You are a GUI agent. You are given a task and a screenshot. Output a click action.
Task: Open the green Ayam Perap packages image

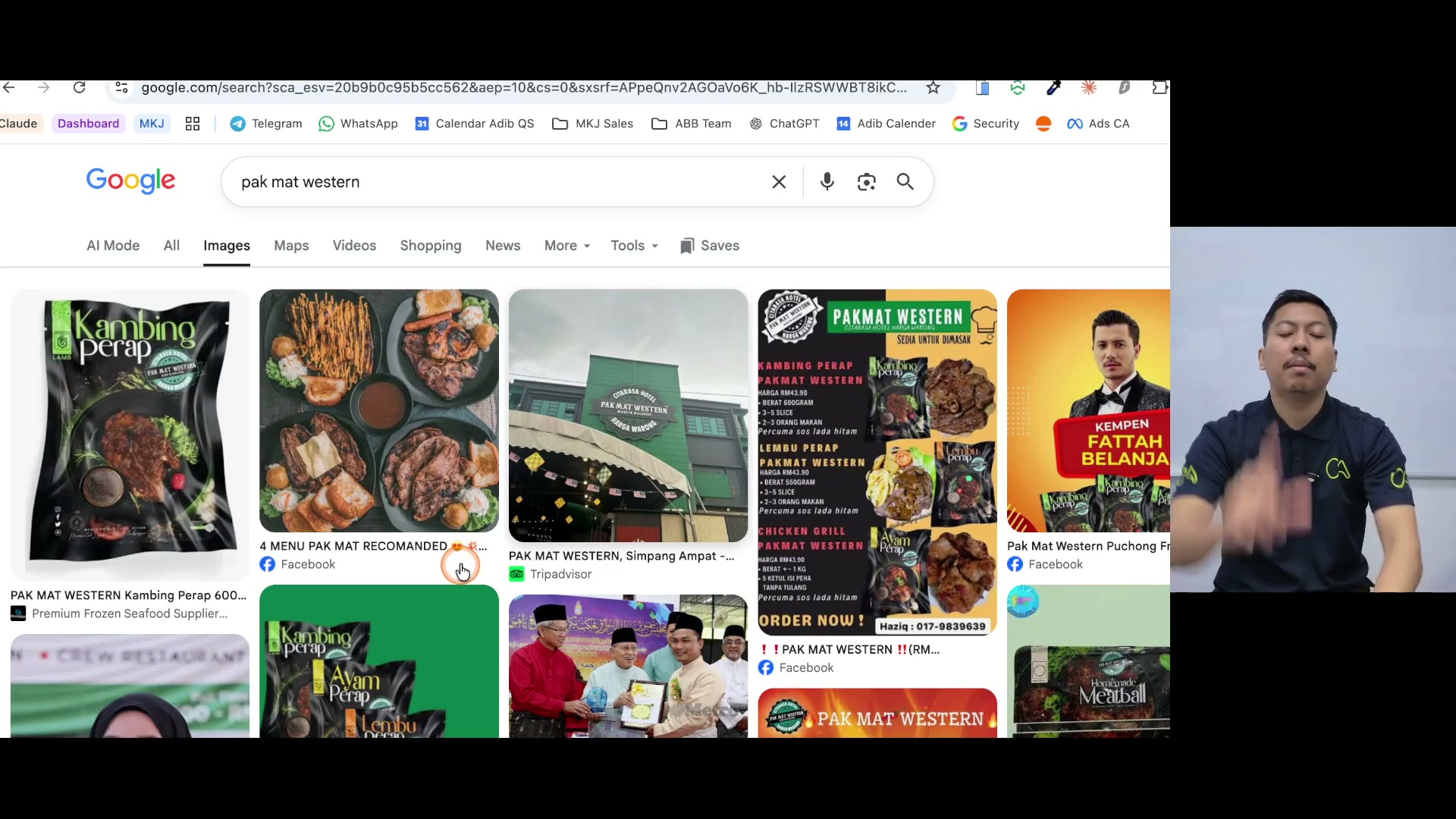click(x=379, y=661)
